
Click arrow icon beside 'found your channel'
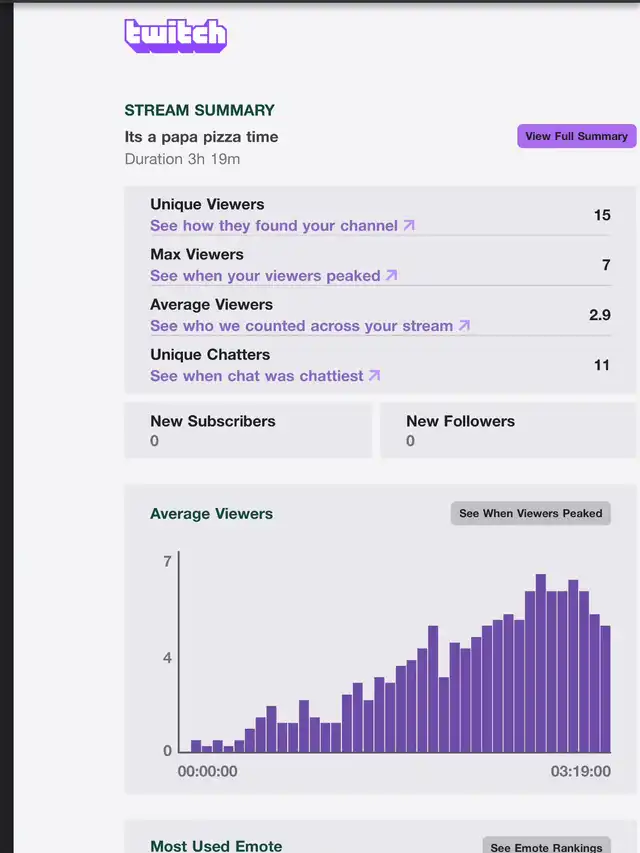point(409,226)
